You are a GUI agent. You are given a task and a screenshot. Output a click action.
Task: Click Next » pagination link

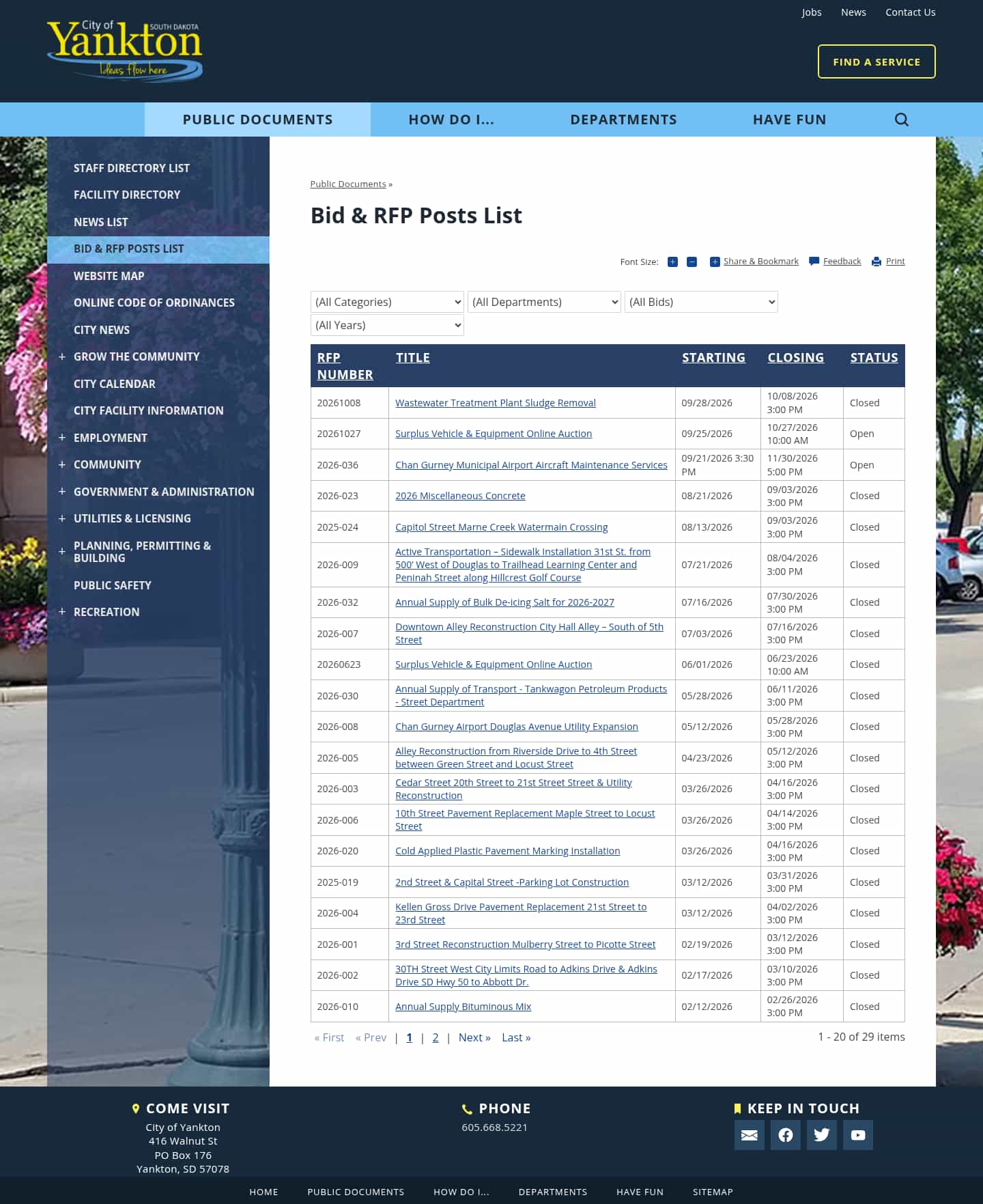click(x=474, y=1037)
